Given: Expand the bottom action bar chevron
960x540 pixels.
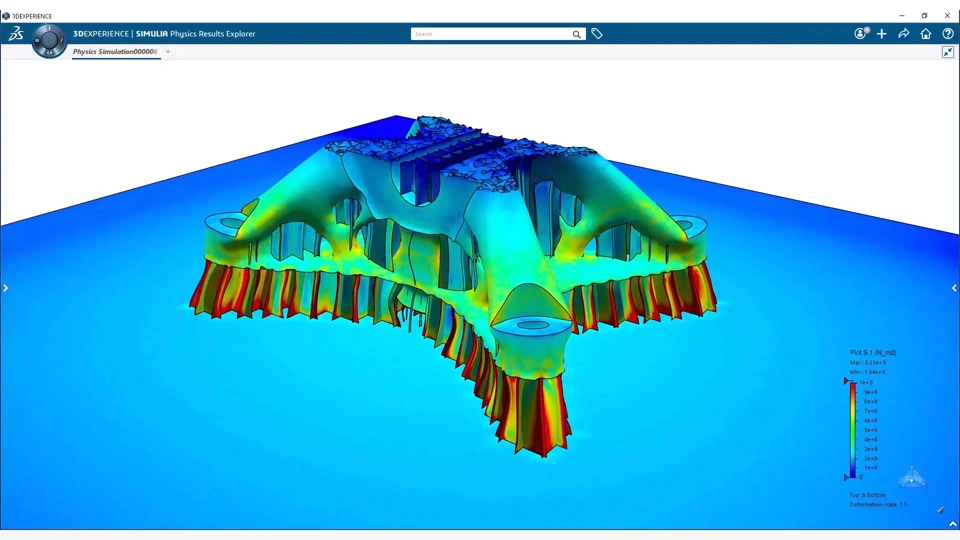Looking at the screenshot, I should 953,524.
